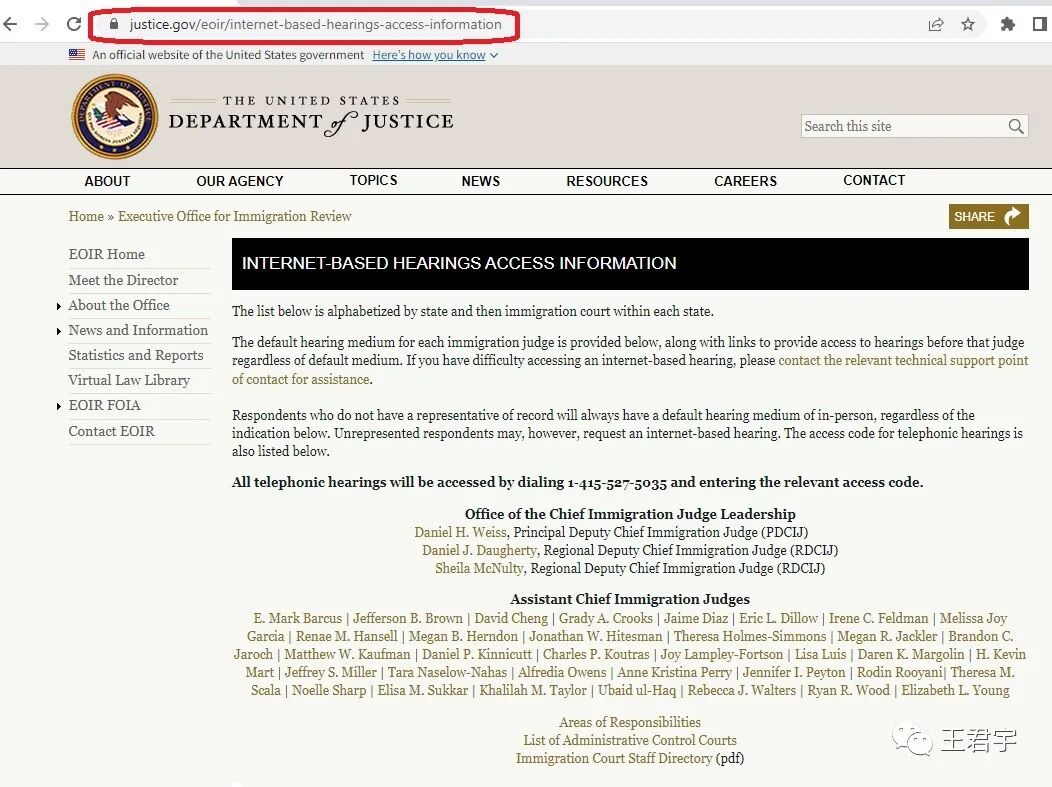1052x787 pixels.
Task: Open Tara Naselow-Nahas judge link
Action: 448,673
